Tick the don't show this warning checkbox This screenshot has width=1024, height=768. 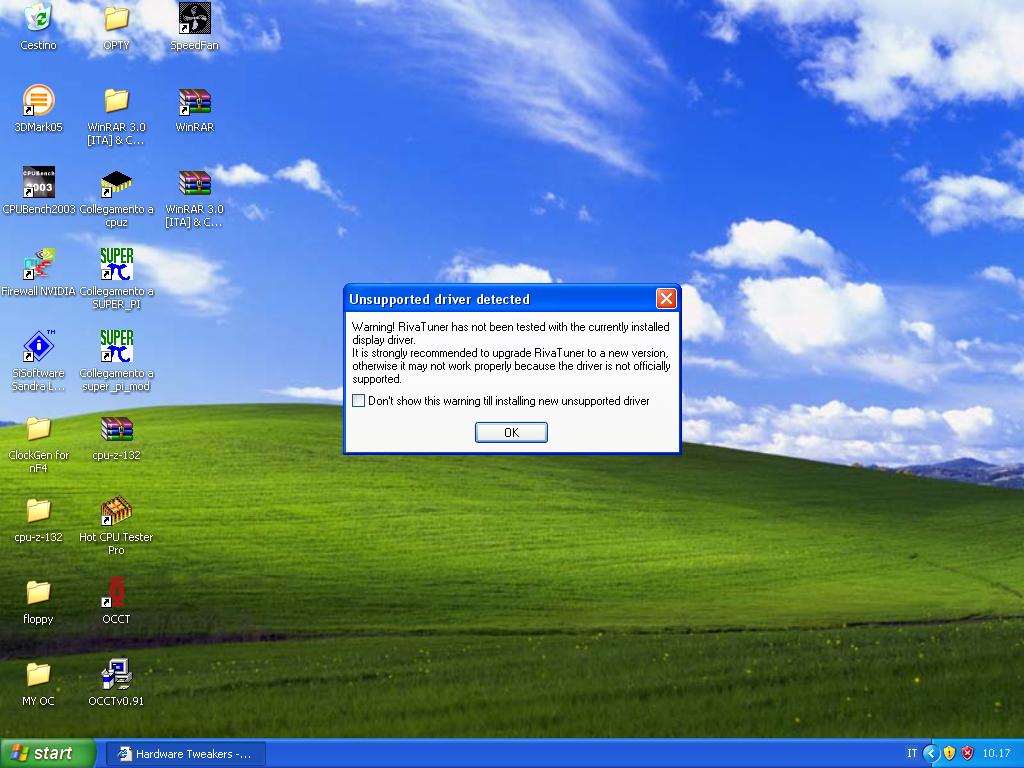[x=359, y=401]
